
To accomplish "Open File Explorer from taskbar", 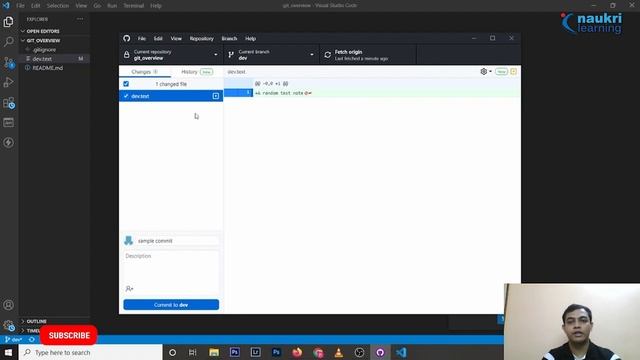I will [x=214, y=352].
